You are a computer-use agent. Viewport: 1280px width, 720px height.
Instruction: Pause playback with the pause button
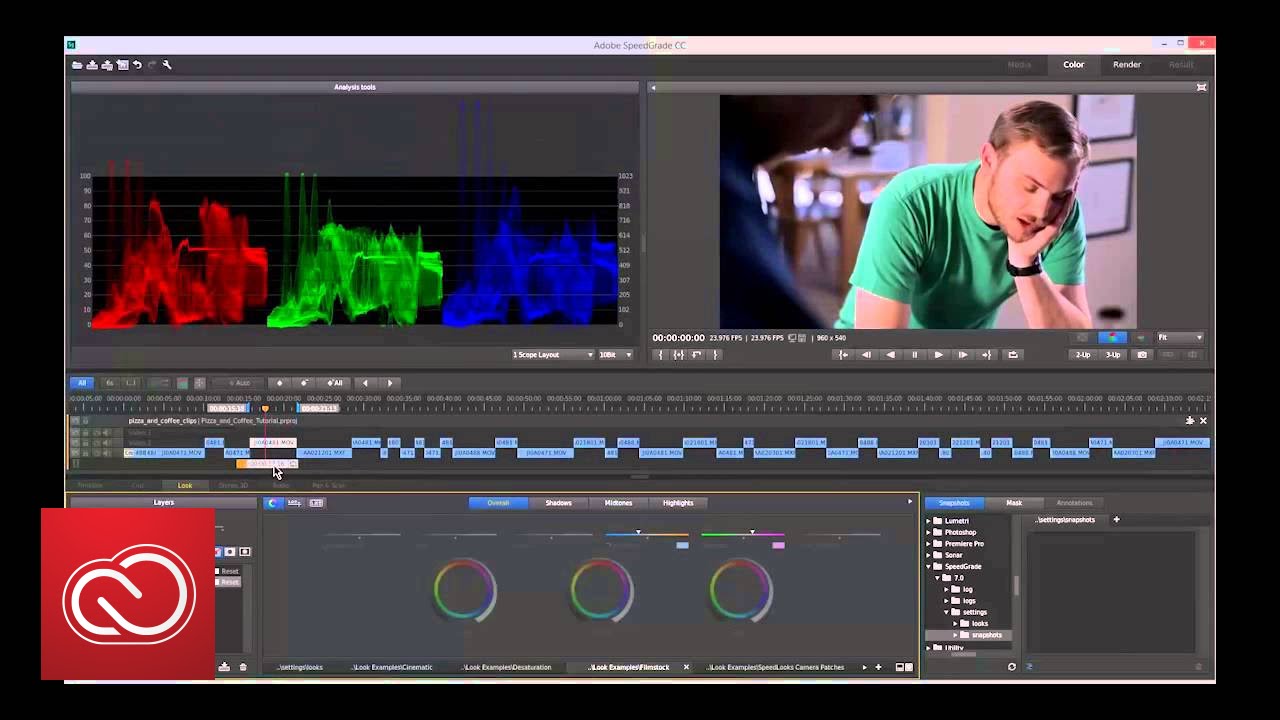914,355
